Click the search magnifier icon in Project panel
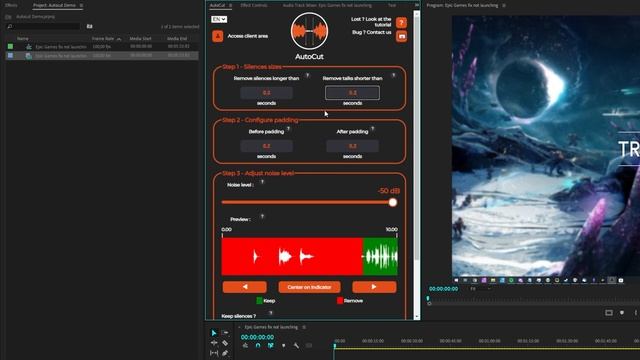This screenshot has width=640, height=360. [x=10, y=26]
